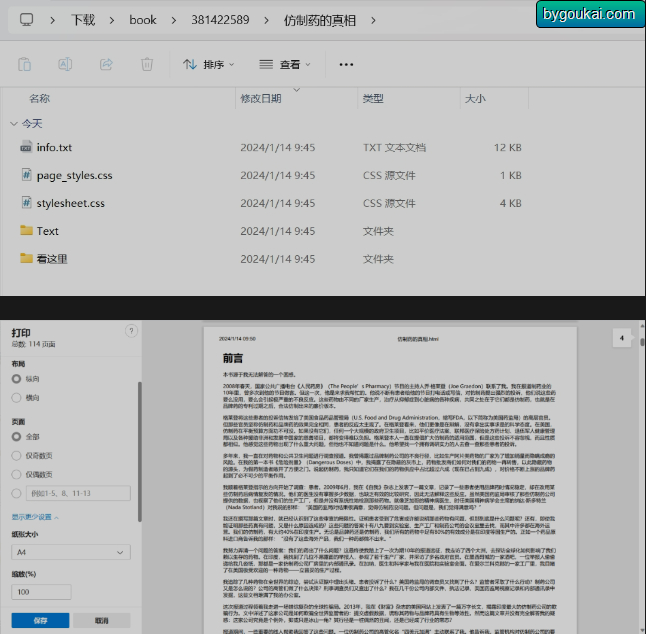Click the print dialog help icon
Image resolution: width=646 pixels, height=634 pixels.
131,331
